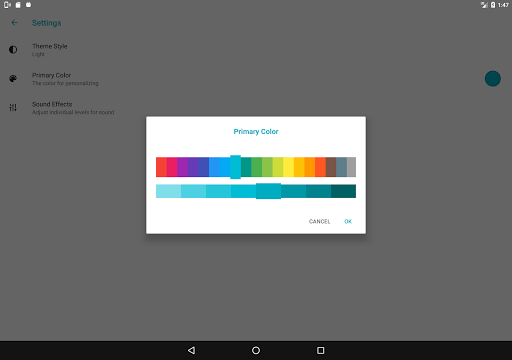Click the Primary Color dialog title
The width and height of the screenshot is (512, 360).
(256, 132)
